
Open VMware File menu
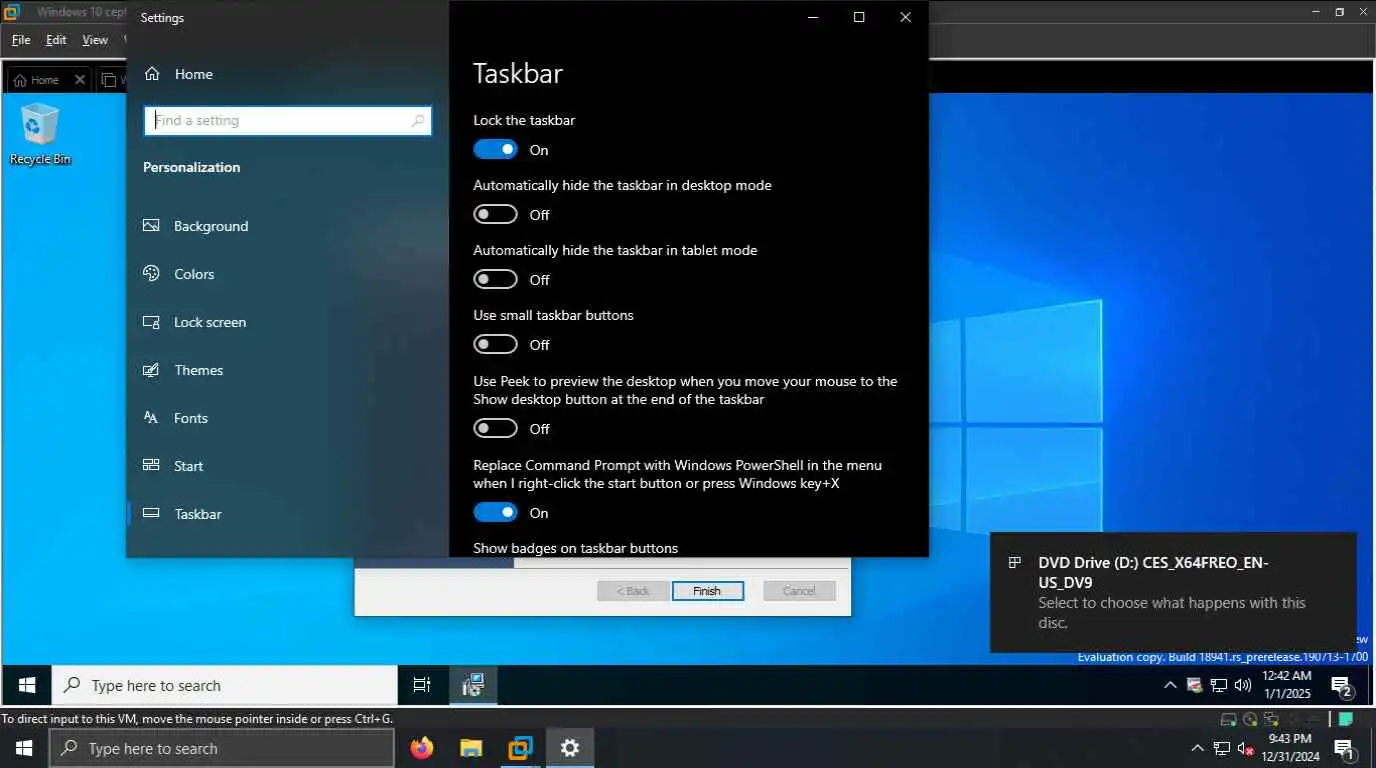tap(21, 40)
